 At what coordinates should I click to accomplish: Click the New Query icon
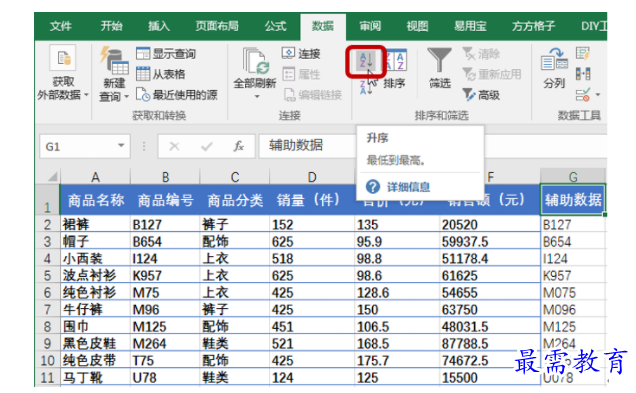pyautogui.click(x=114, y=61)
